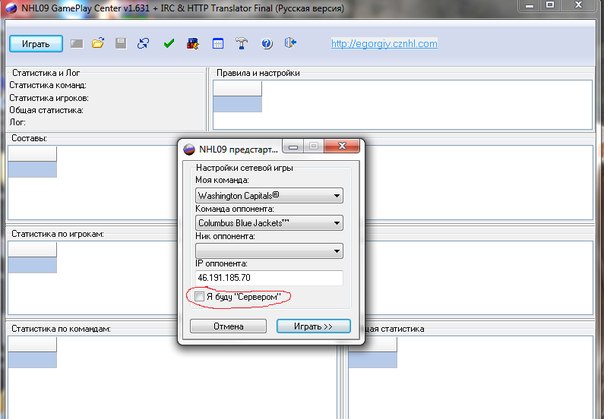Click the main Играть button in the toolbar
Image resolution: width=604 pixels, height=419 pixels.
(36, 44)
